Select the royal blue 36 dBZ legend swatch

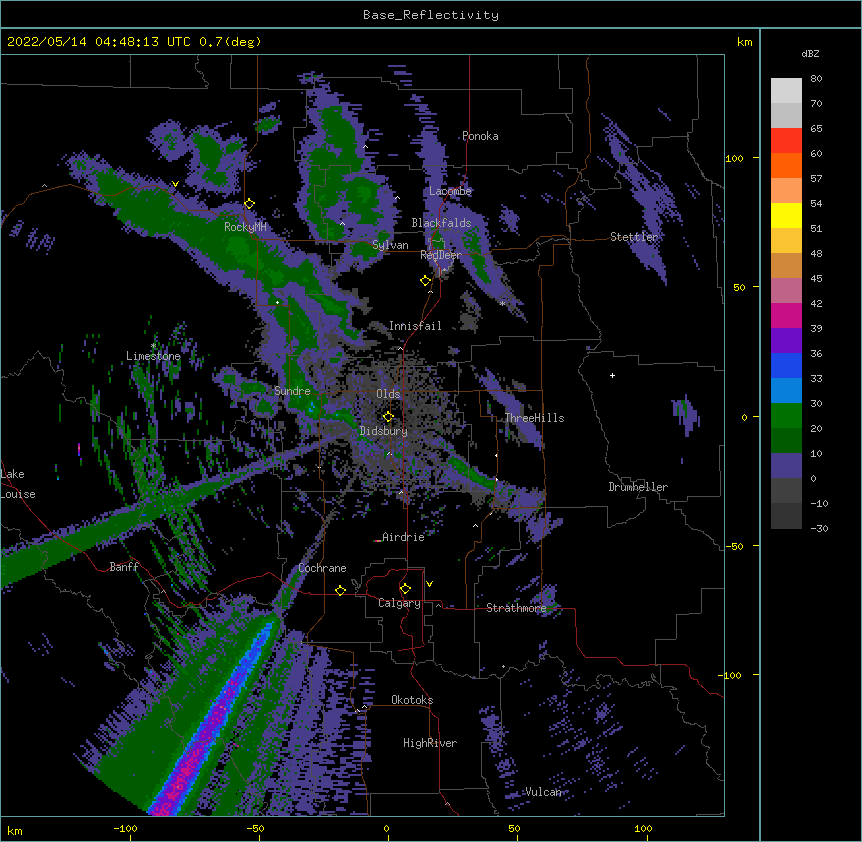coord(786,365)
